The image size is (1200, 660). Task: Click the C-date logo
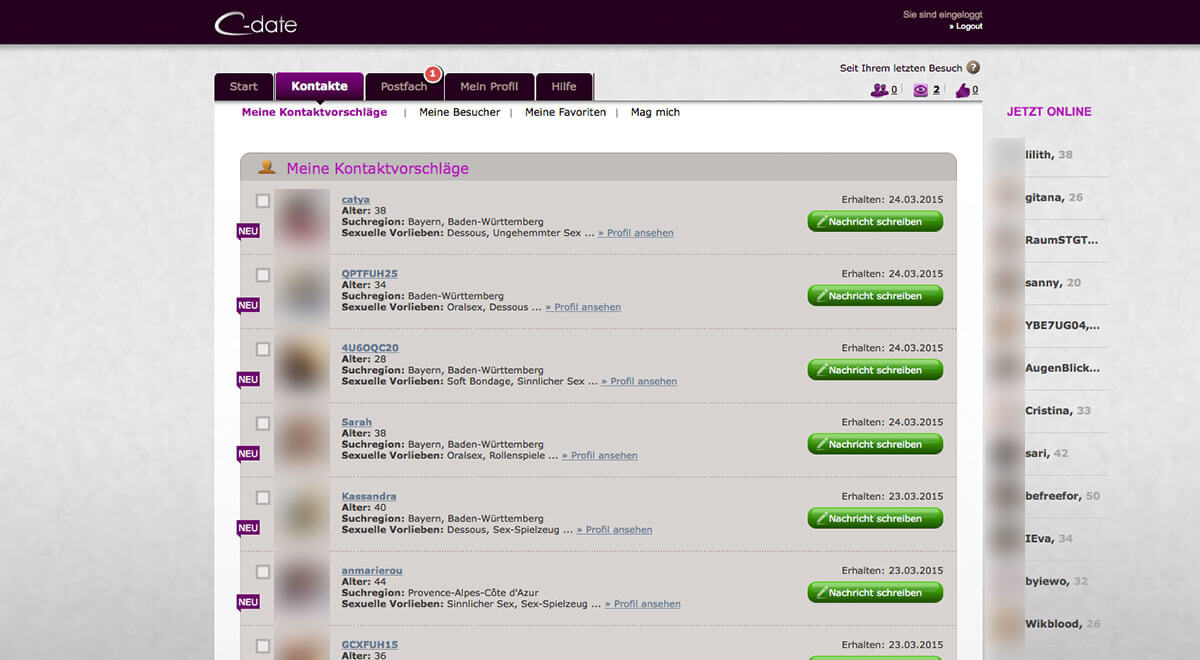(255, 22)
